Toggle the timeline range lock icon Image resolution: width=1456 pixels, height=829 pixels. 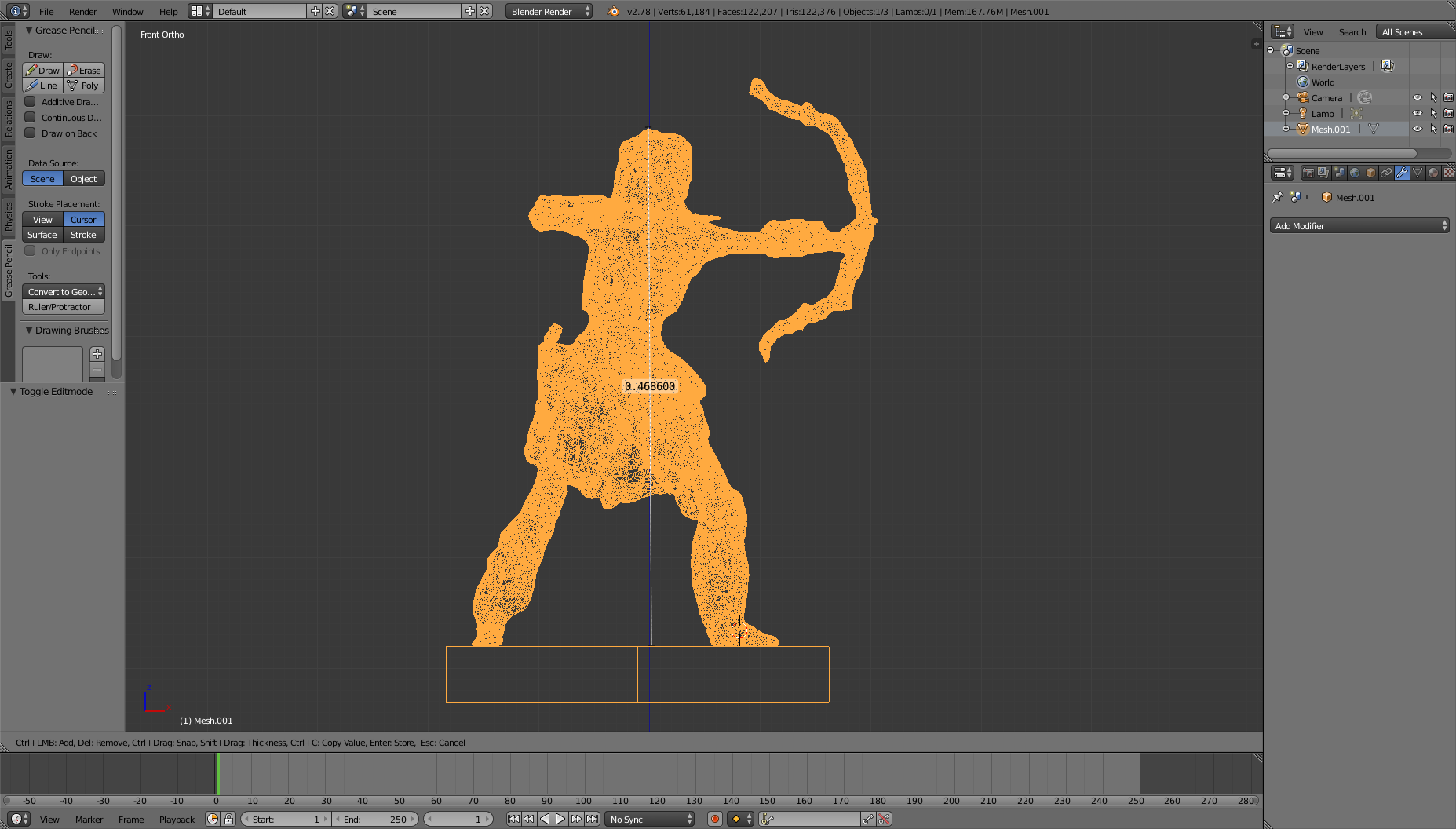[x=228, y=819]
